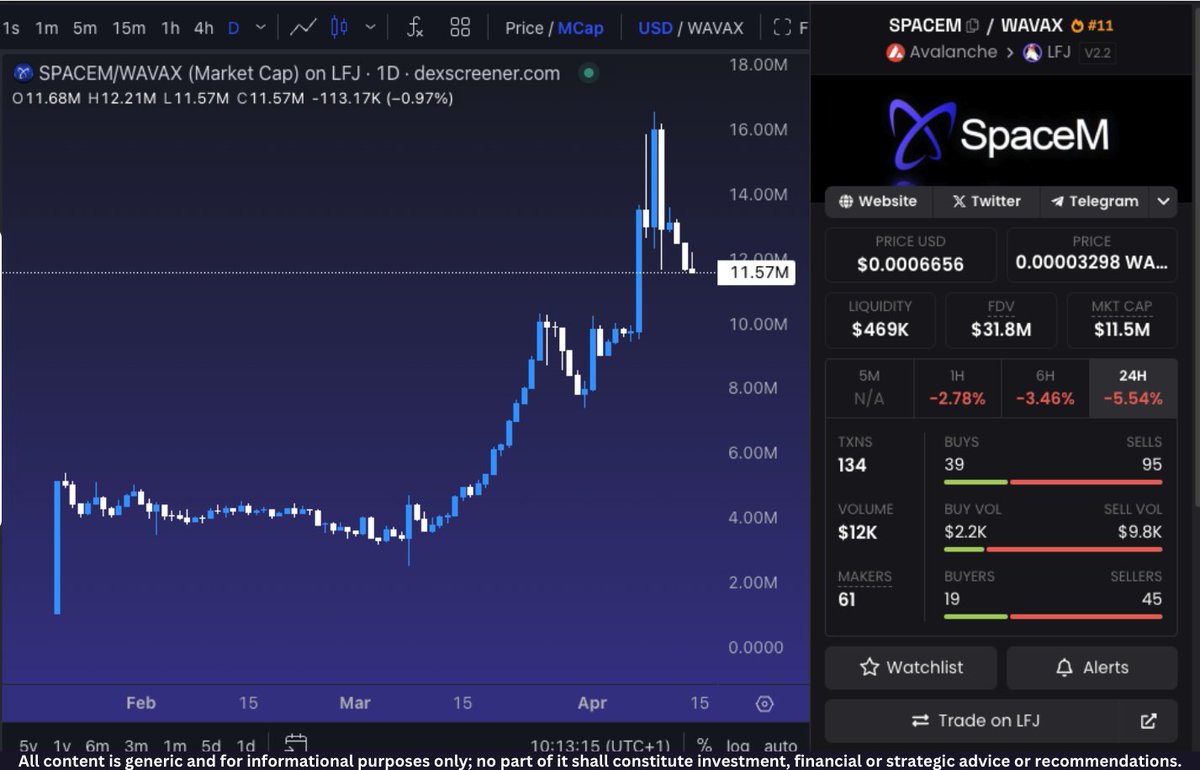Image resolution: width=1200 pixels, height=770 pixels.
Task: Click the 10:13:15 (UTC+1) timezone
Action: (x=602, y=746)
